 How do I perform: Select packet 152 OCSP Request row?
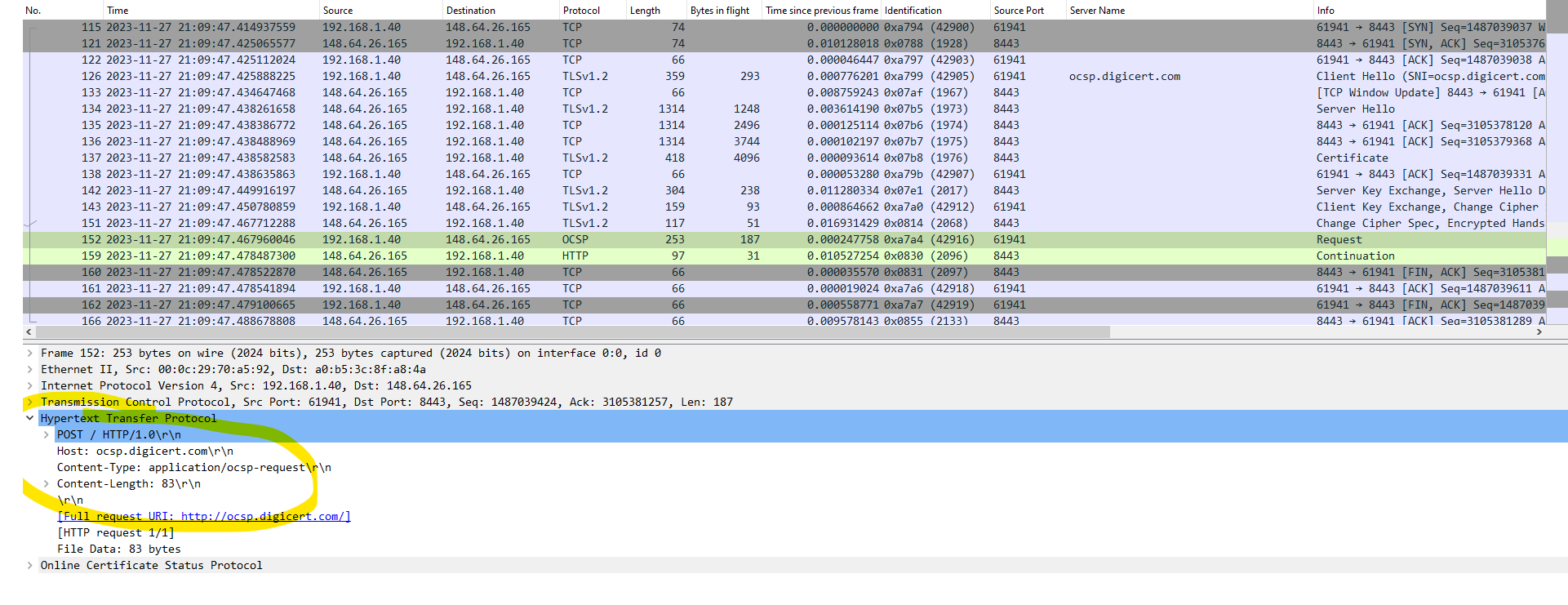pyautogui.click(x=571, y=239)
